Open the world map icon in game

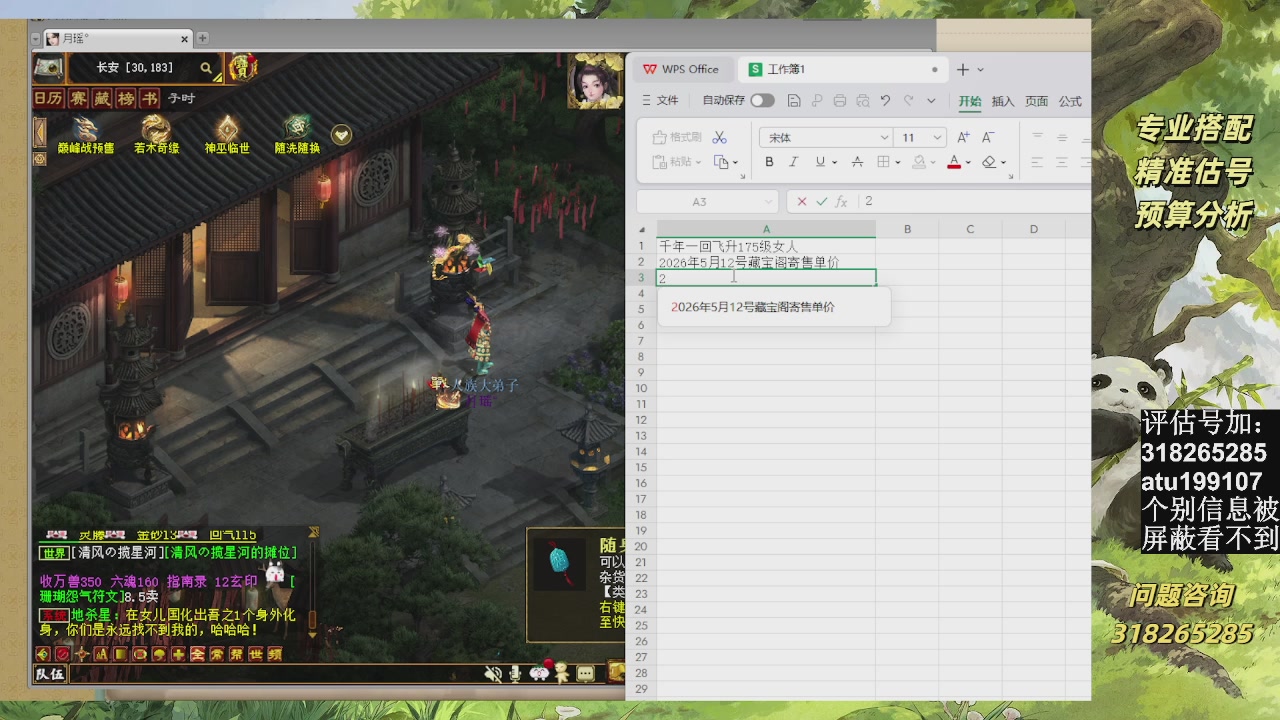tap(48, 68)
